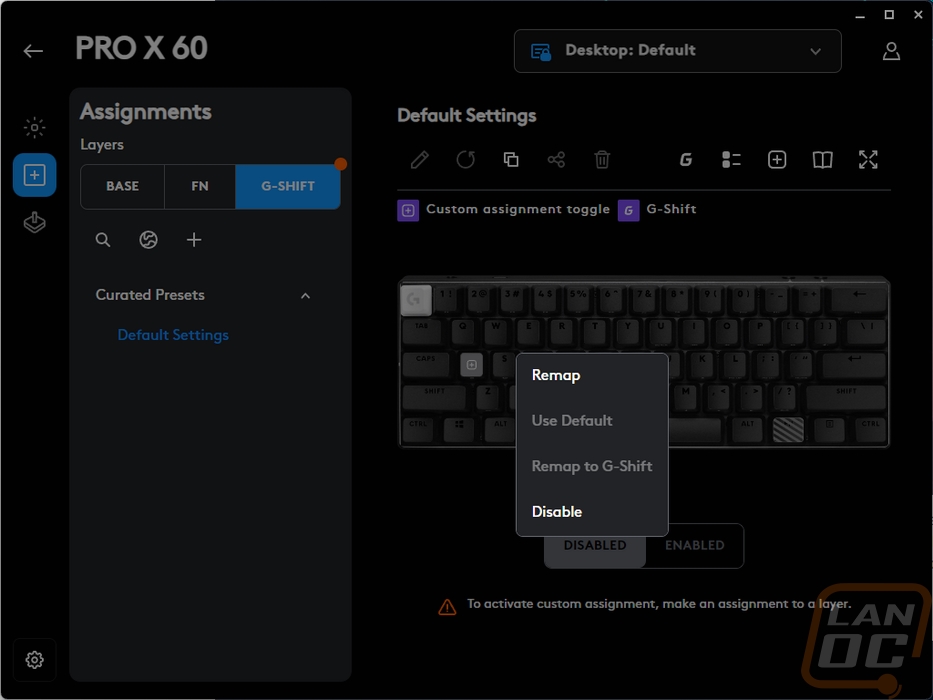Click the TAB key on the keyboard image
933x700 pixels.
(x=421, y=332)
